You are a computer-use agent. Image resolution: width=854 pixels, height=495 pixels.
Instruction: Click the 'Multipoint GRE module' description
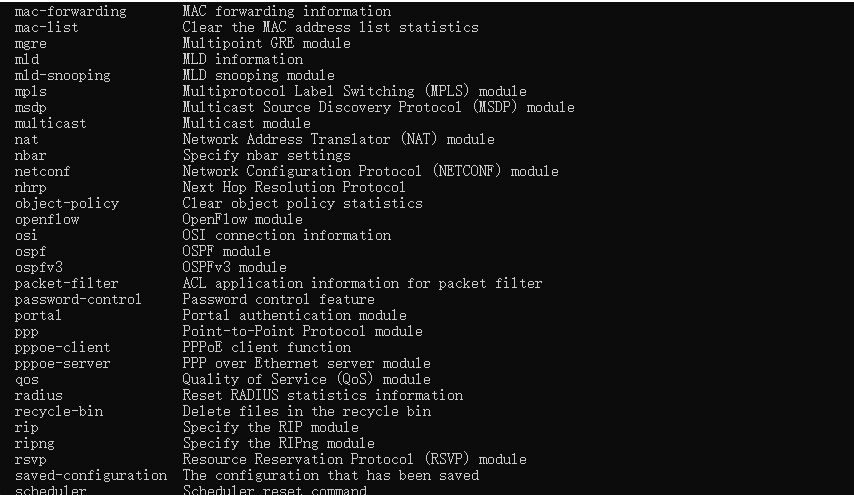(266, 44)
